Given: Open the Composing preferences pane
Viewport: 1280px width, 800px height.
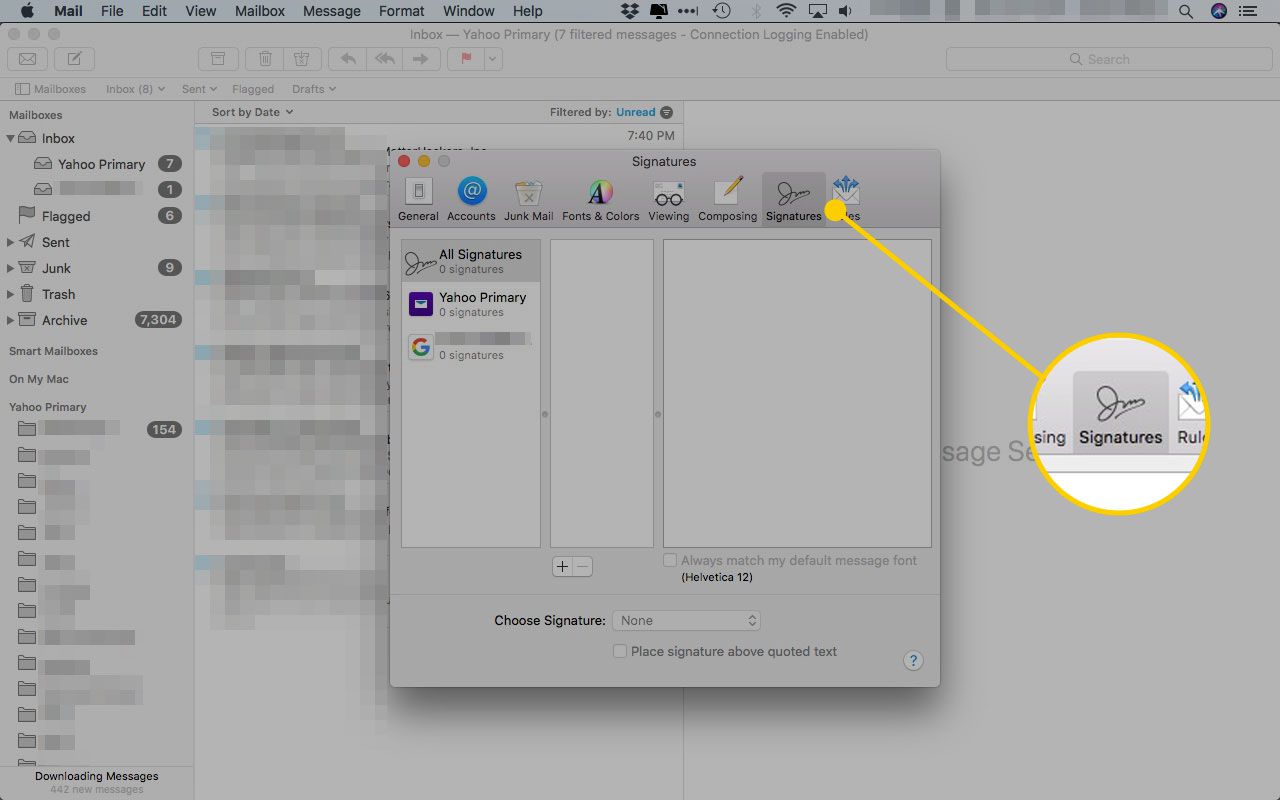Looking at the screenshot, I should (727, 199).
